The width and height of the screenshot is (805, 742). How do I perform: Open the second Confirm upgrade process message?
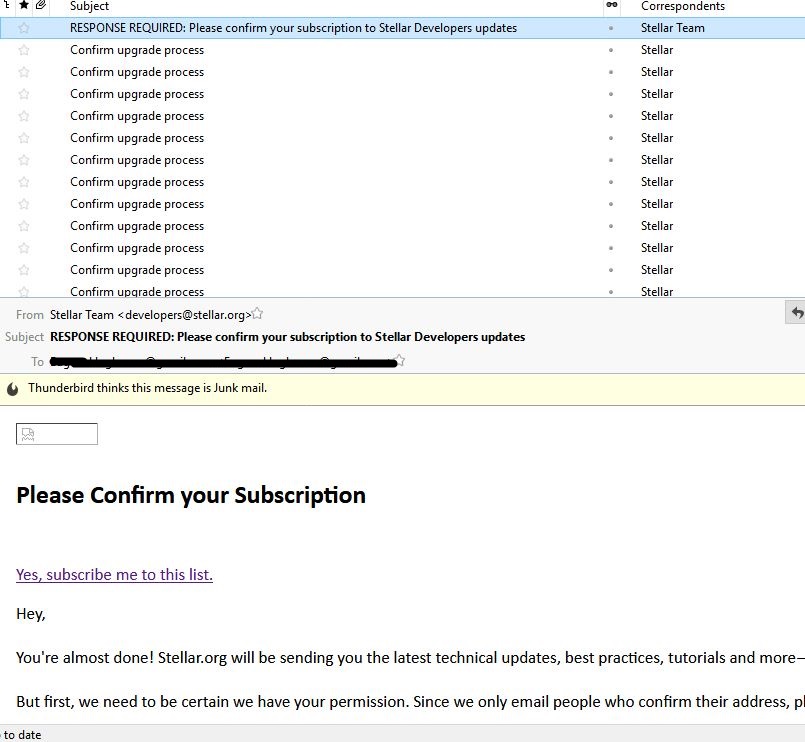tap(137, 72)
